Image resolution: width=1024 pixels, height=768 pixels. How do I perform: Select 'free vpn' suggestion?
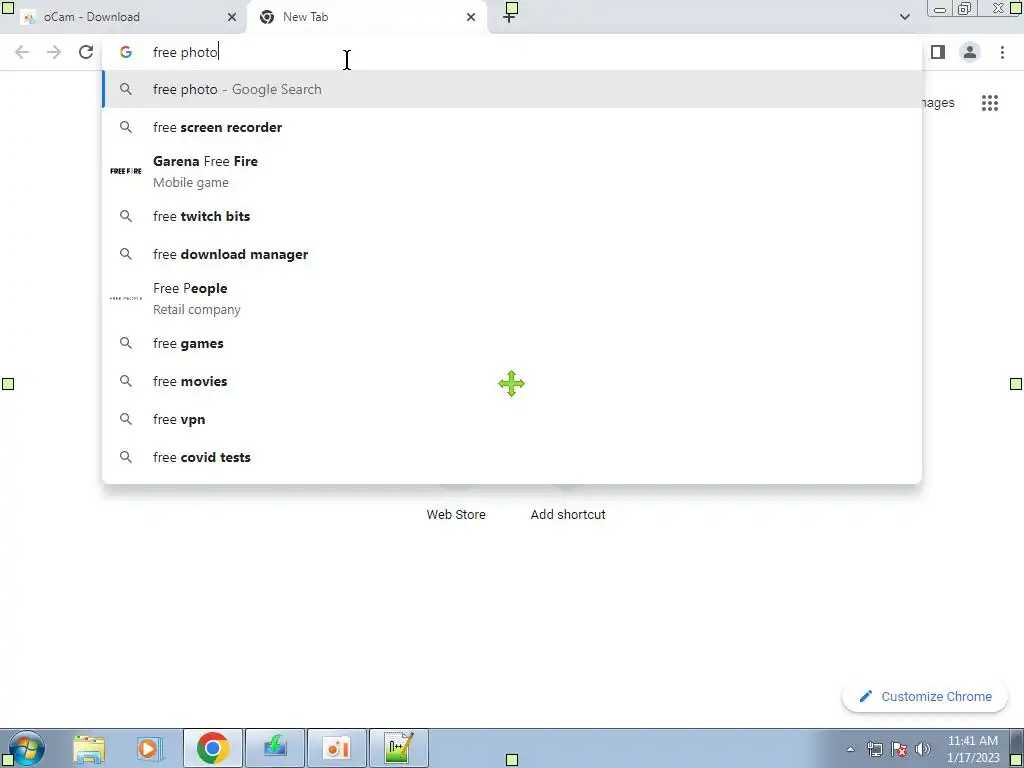click(512, 419)
